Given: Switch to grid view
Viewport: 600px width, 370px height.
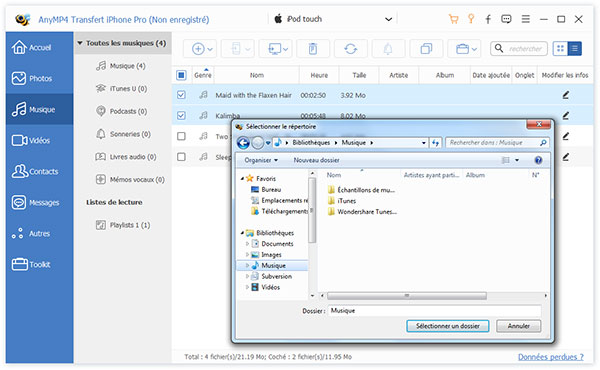Looking at the screenshot, I should pos(560,49).
